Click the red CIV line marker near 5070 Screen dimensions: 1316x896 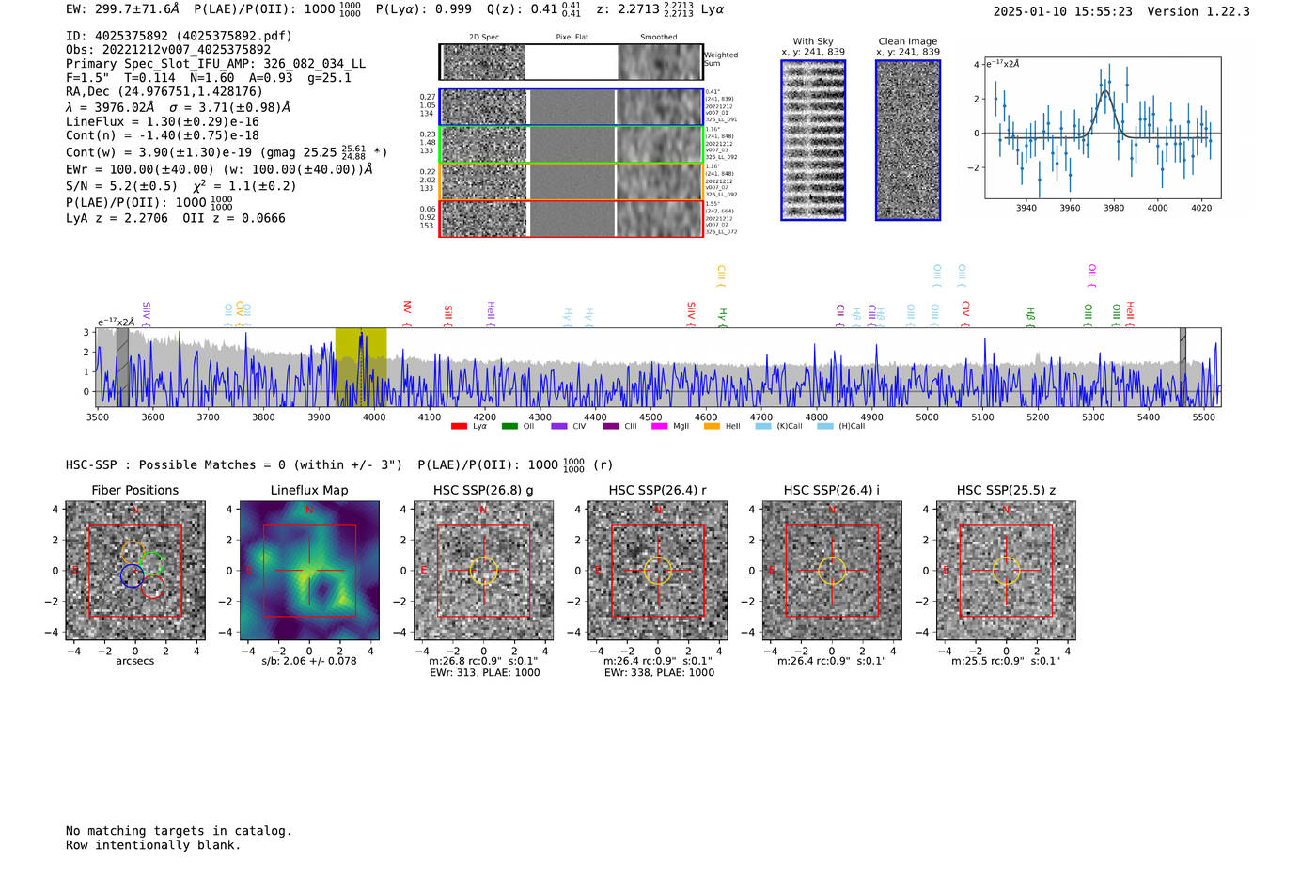point(965,313)
